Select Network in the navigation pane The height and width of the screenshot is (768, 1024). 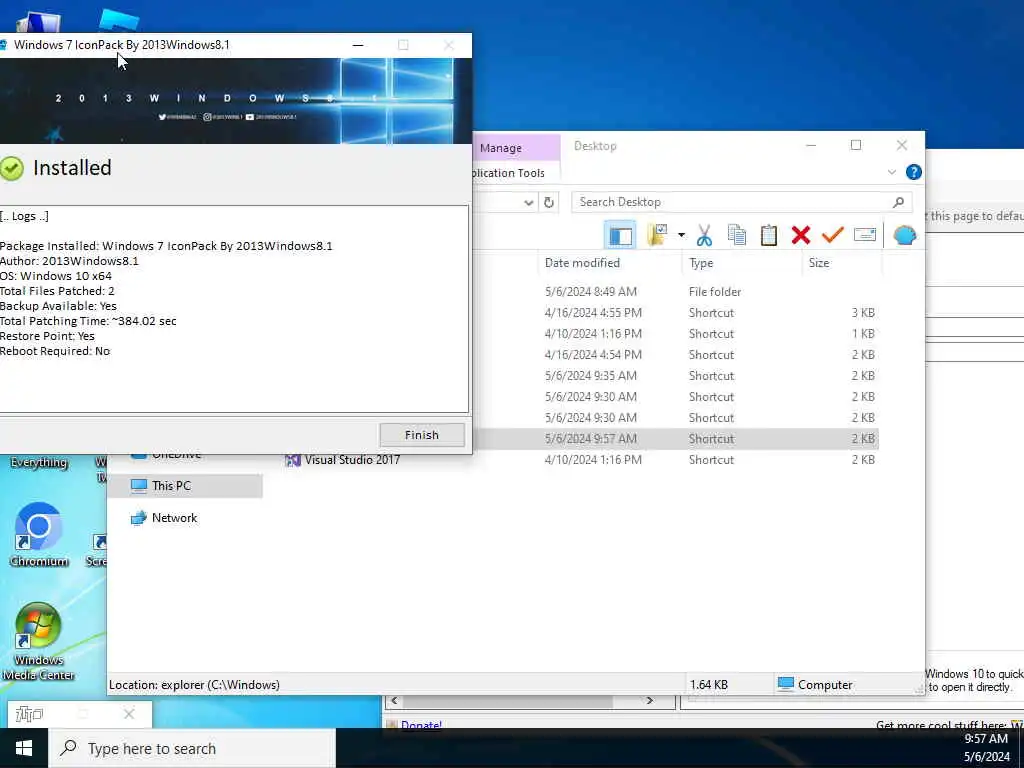click(x=174, y=518)
